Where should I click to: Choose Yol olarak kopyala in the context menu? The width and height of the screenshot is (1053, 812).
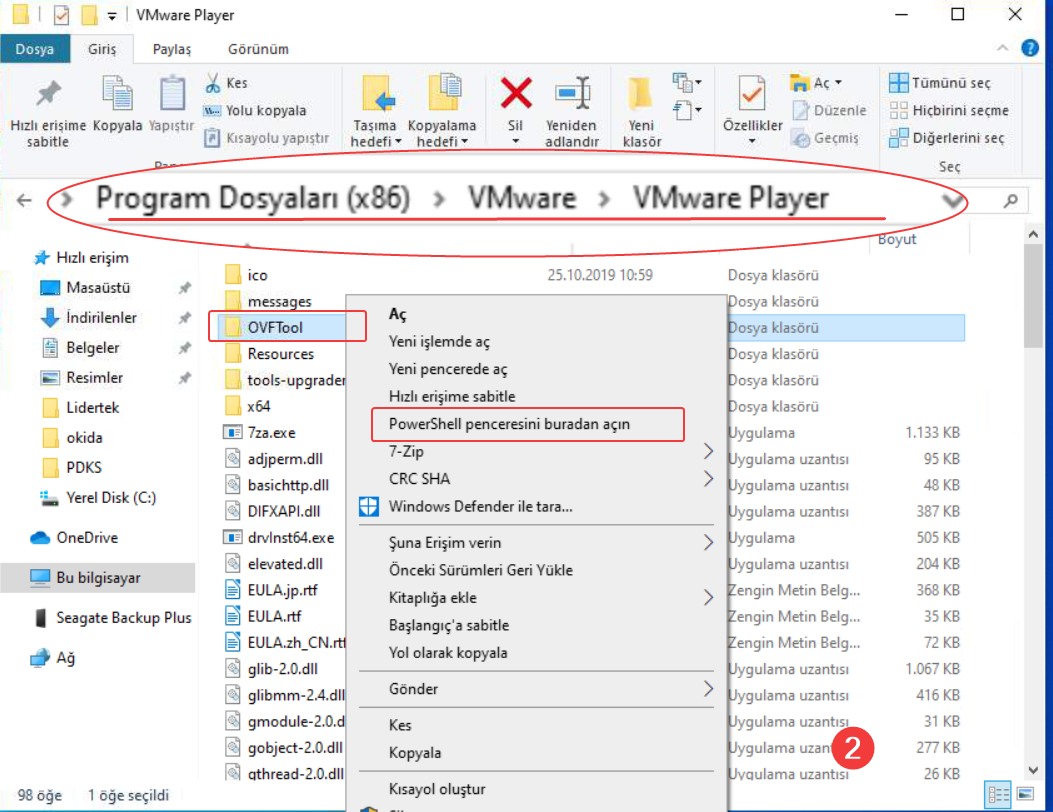click(x=448, y=653)
